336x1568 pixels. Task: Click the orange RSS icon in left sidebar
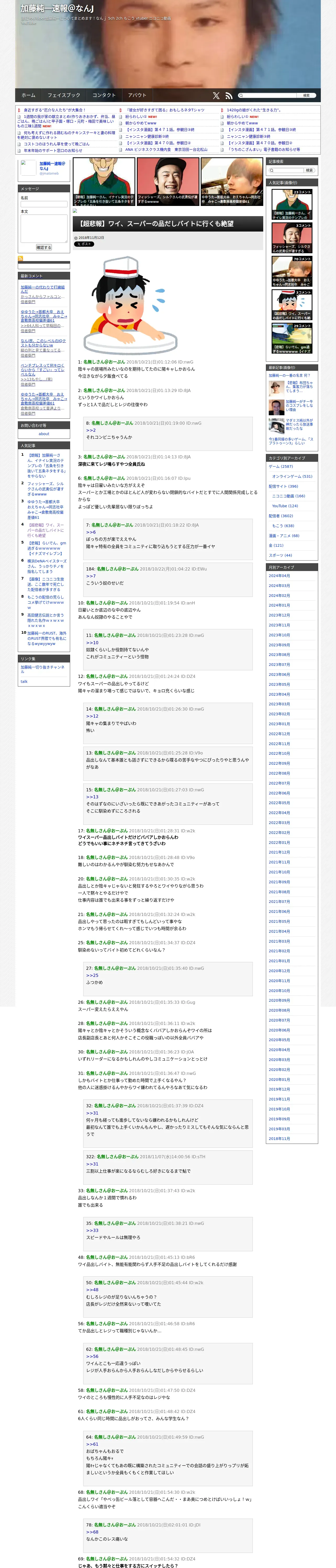(x=20, y=259)
